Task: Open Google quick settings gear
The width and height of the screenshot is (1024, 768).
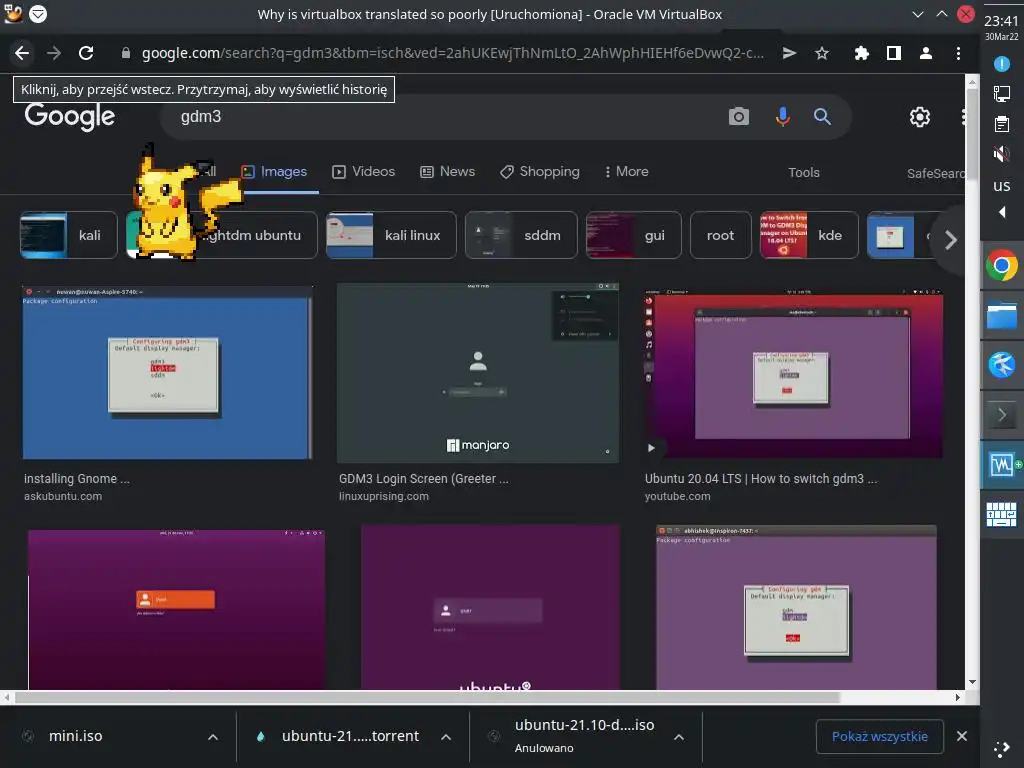Action: (920, 117)
